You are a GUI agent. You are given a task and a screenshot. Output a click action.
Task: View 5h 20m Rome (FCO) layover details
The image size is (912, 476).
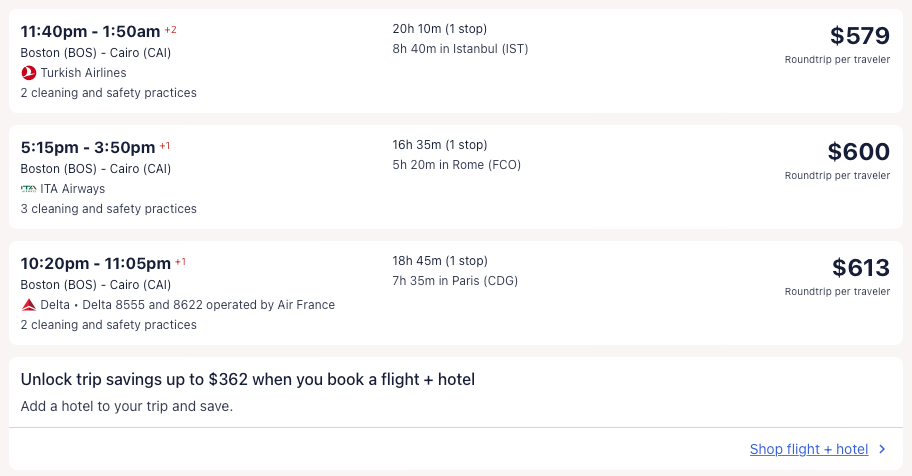click(456, 165)
